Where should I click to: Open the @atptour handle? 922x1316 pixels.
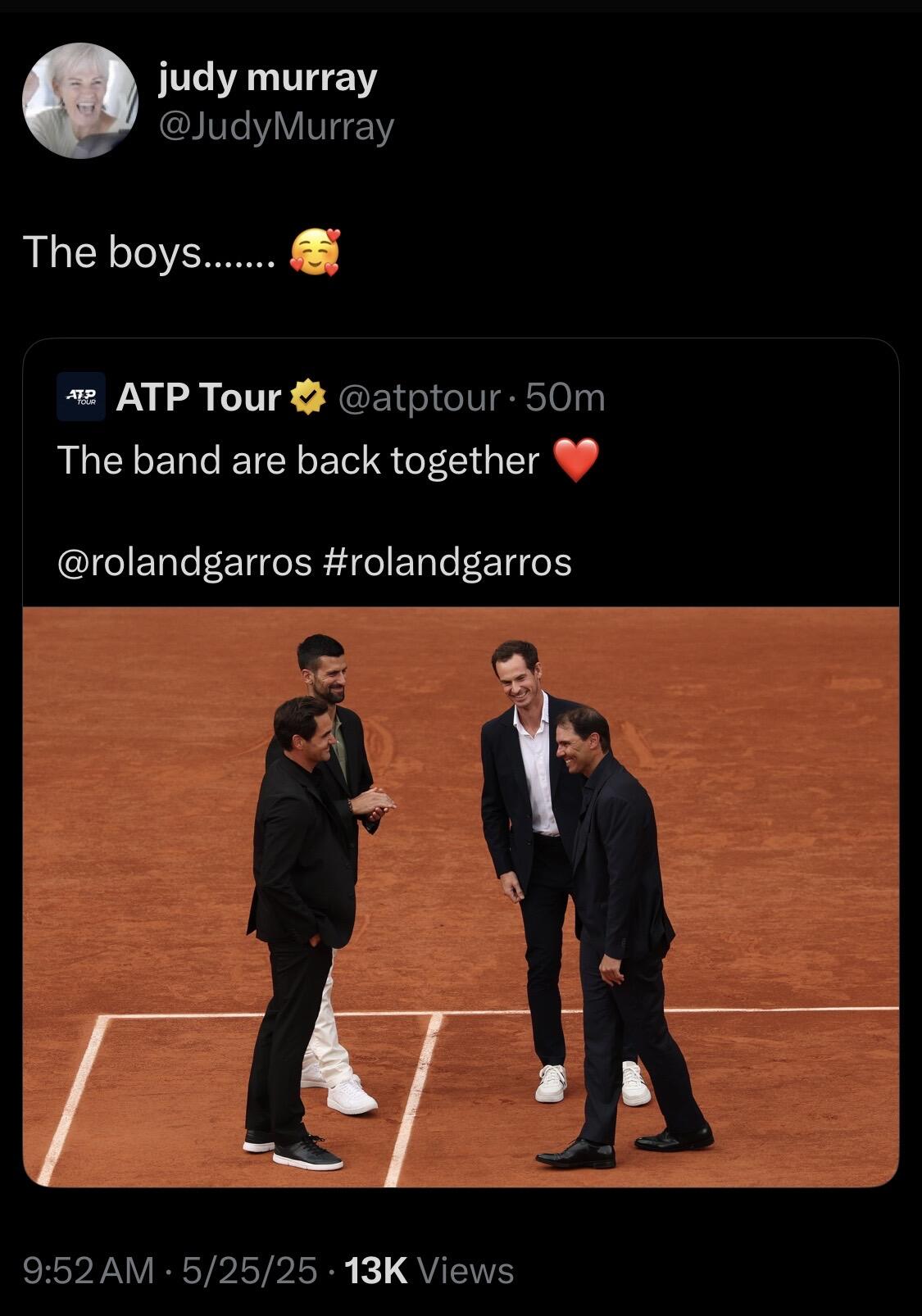(x=418, y=397)
